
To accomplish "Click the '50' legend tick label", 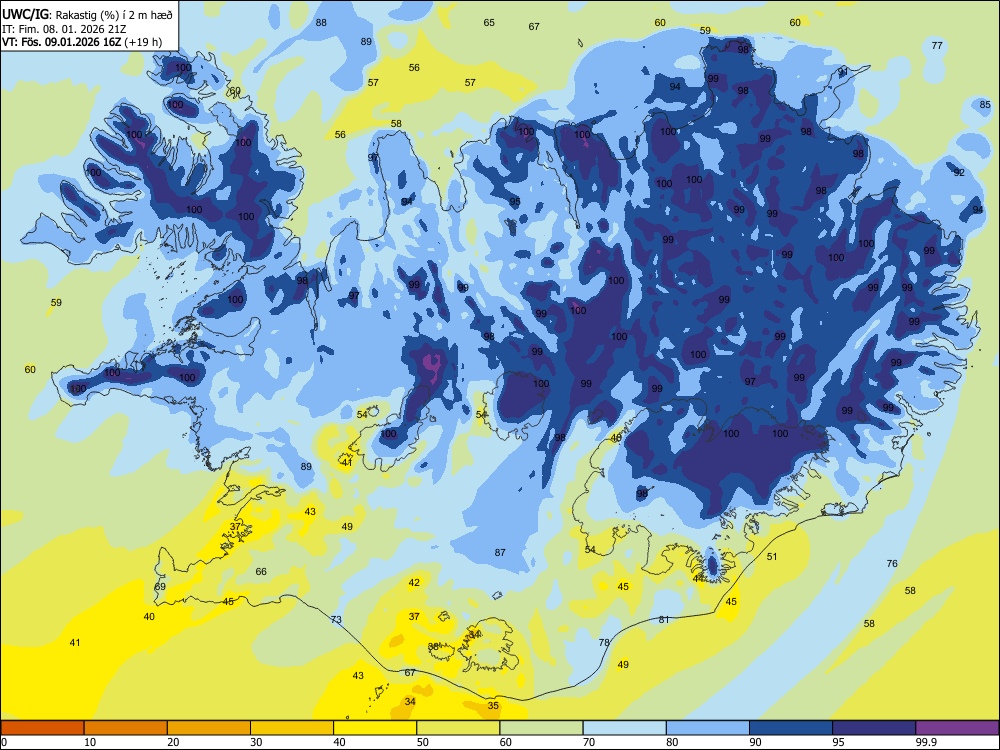I will [423, 742].
